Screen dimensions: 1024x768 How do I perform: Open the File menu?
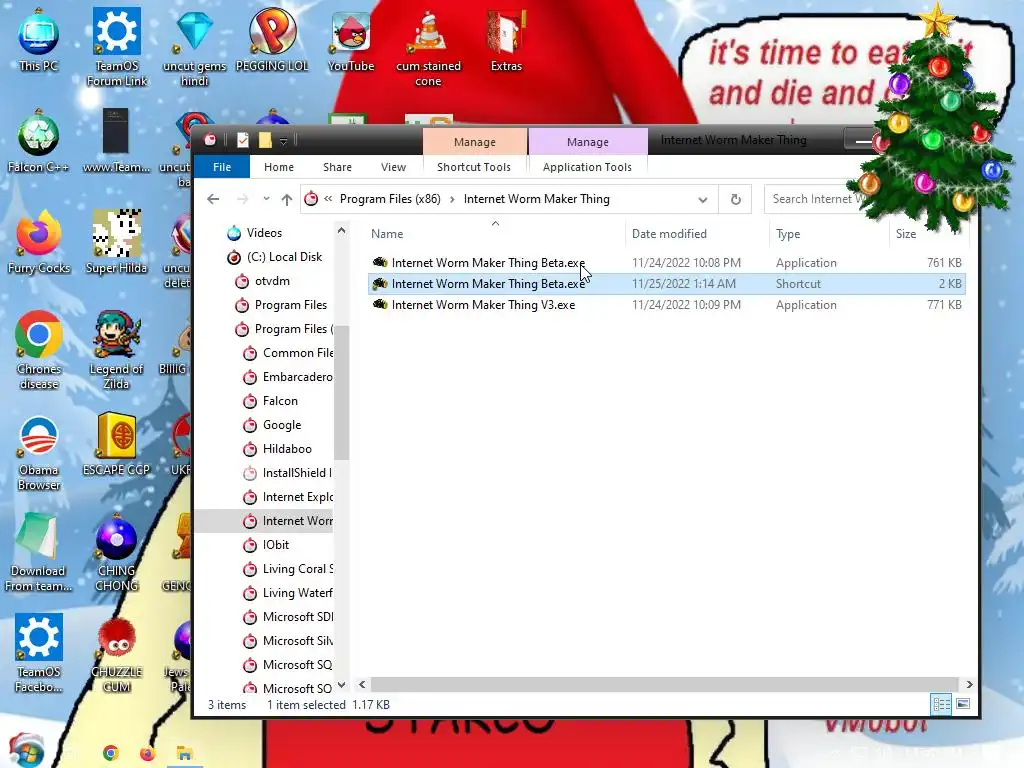222,167
